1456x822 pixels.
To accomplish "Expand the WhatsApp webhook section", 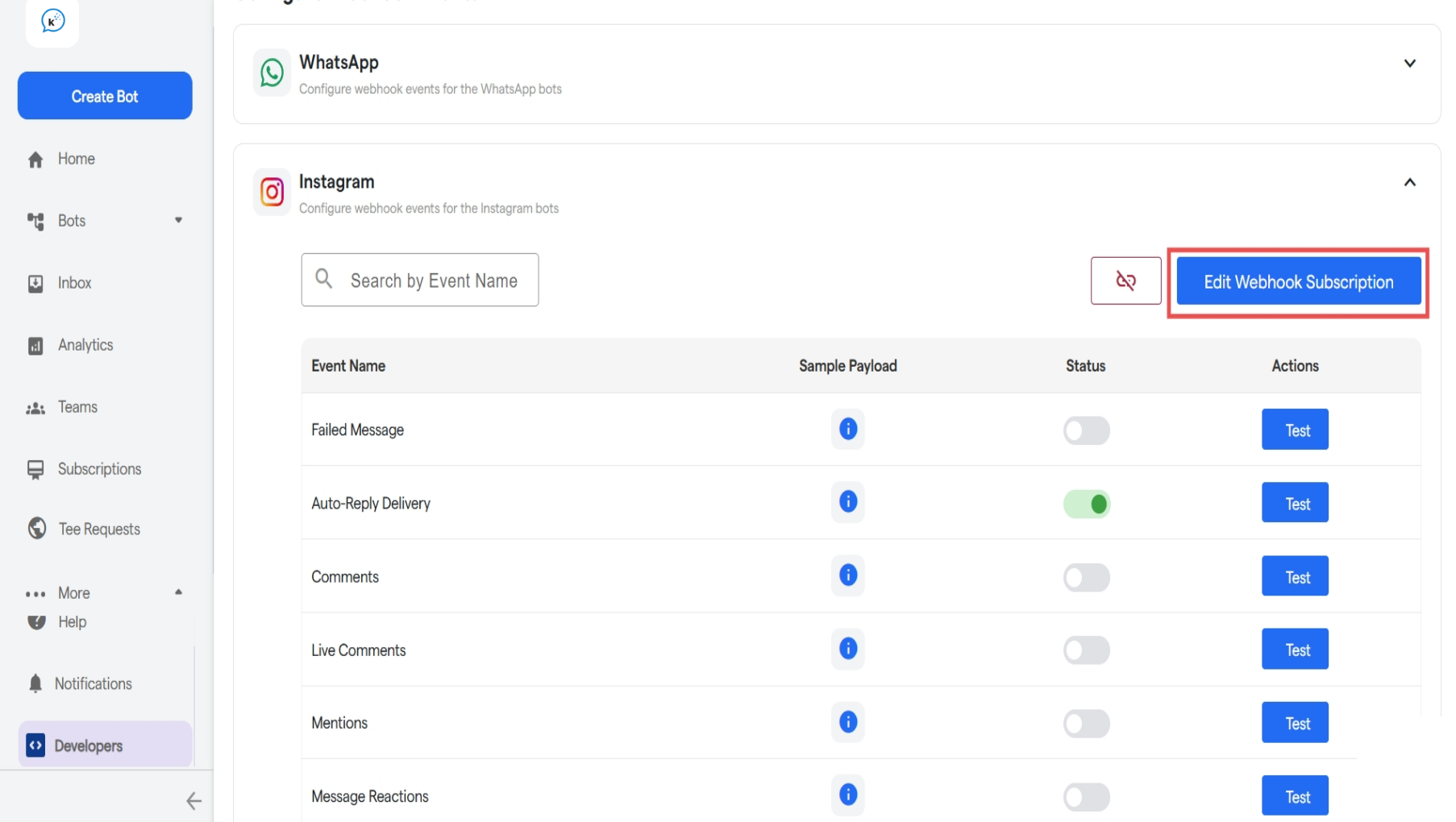I will (x=1409, y=62).
